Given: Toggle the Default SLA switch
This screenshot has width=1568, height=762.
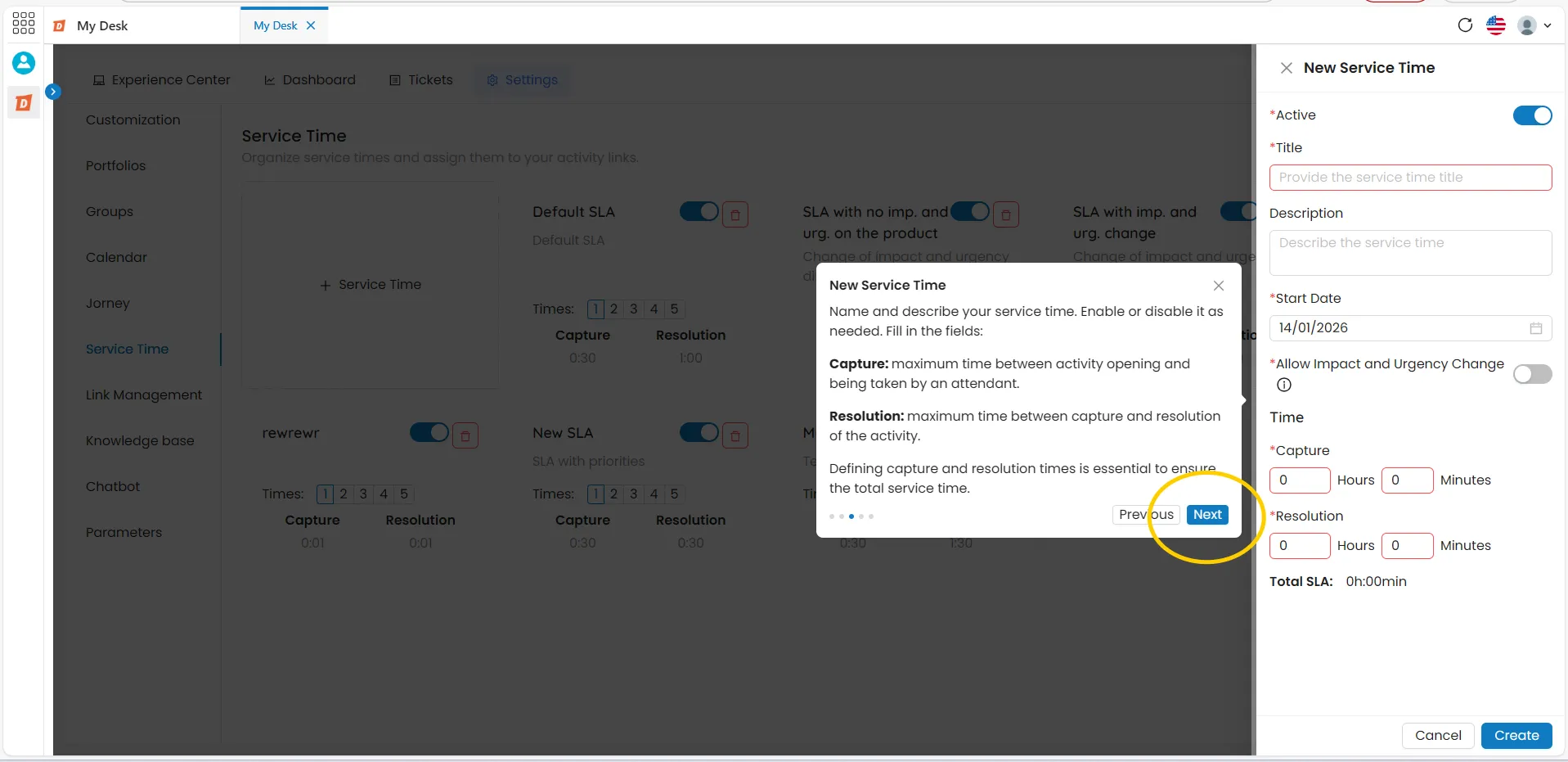Looking at the screenshot, I should coord(699,212).
